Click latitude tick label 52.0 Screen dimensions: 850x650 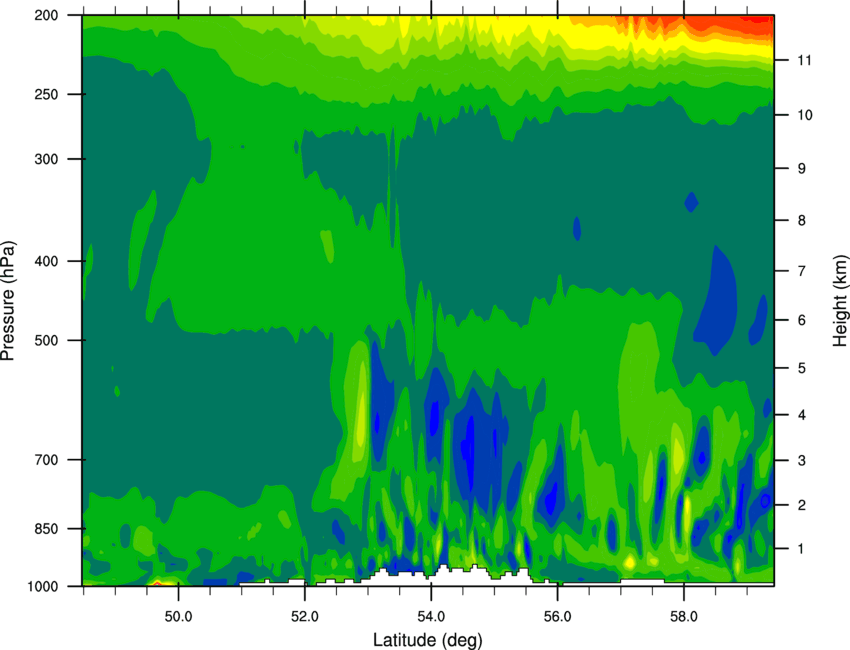pos(305,617)
